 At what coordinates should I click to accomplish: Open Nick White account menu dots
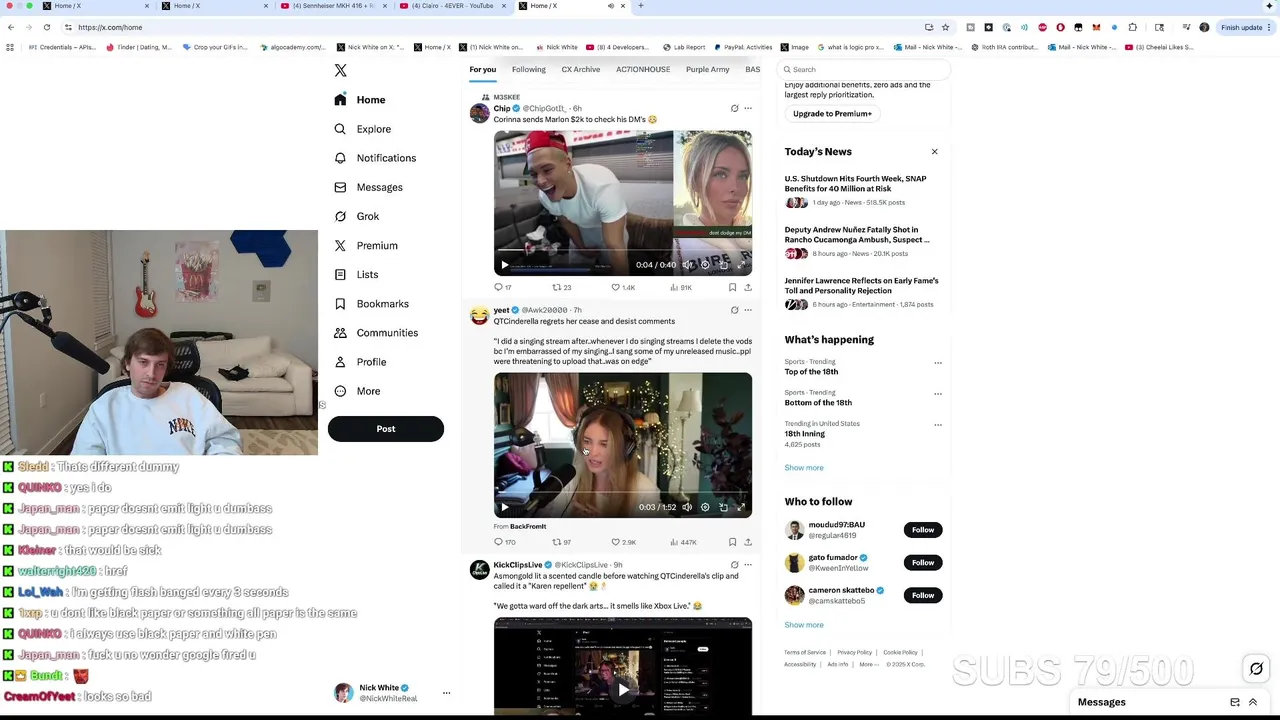(x=446, y=693)
